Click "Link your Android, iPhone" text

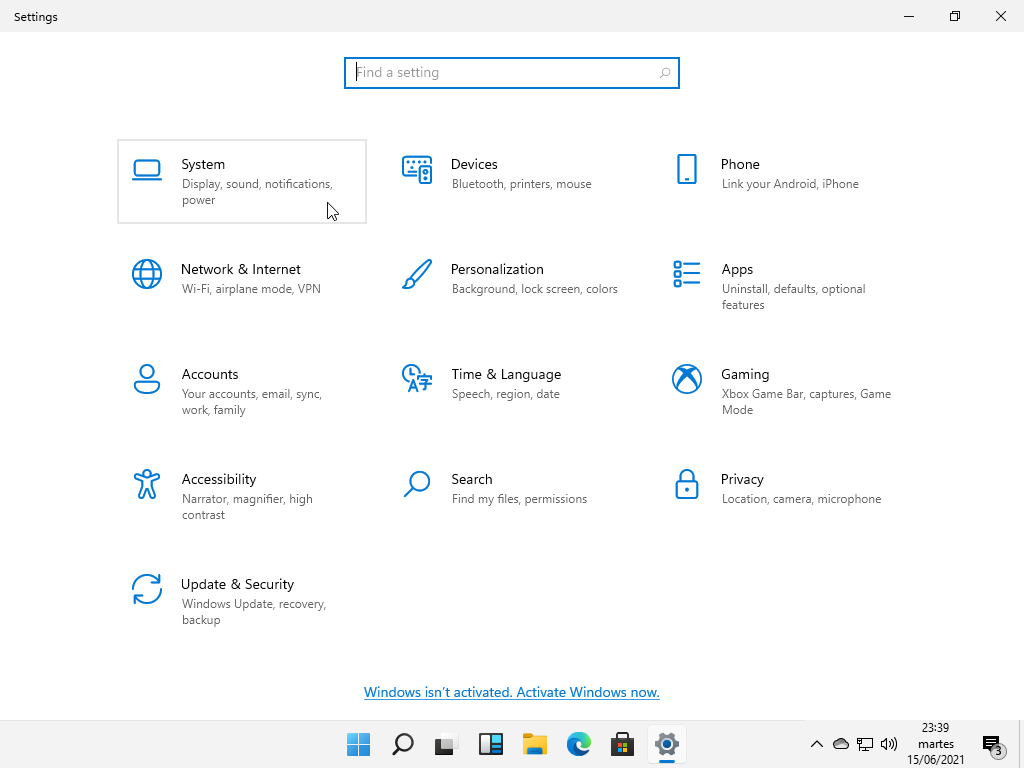click(790, 184)
